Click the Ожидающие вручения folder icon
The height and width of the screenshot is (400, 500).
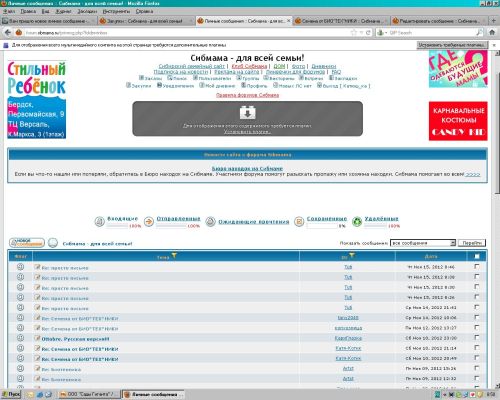pos(210,221)
